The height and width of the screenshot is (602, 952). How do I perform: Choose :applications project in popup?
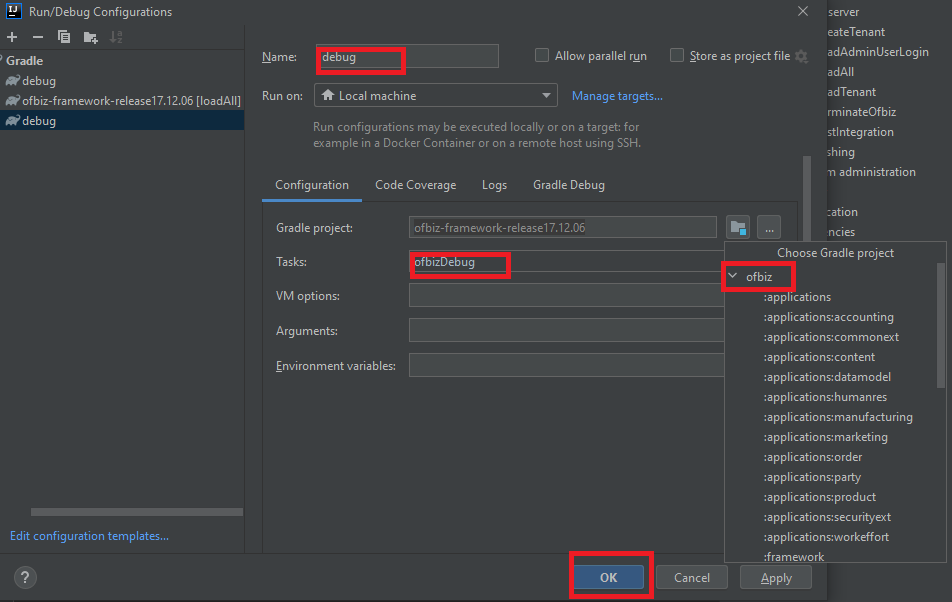pyautogui.click(x=797, y=297)
